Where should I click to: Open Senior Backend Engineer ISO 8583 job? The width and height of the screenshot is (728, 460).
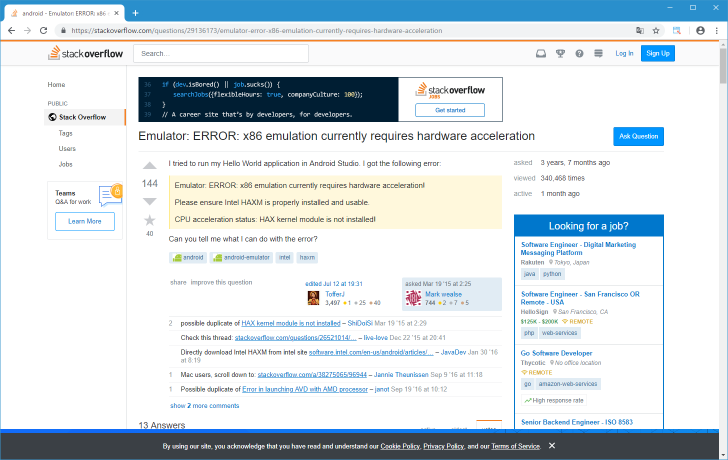[x=577, y=422]
